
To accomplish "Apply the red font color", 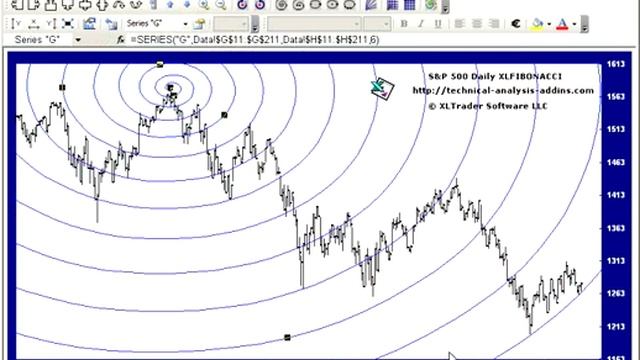I will coord(562,24).
